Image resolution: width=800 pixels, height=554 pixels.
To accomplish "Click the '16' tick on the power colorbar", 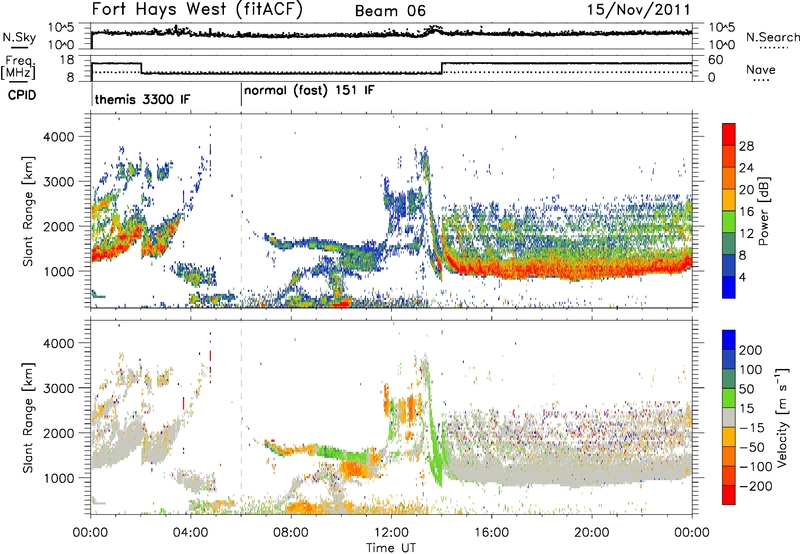I will tap(746, 211).
